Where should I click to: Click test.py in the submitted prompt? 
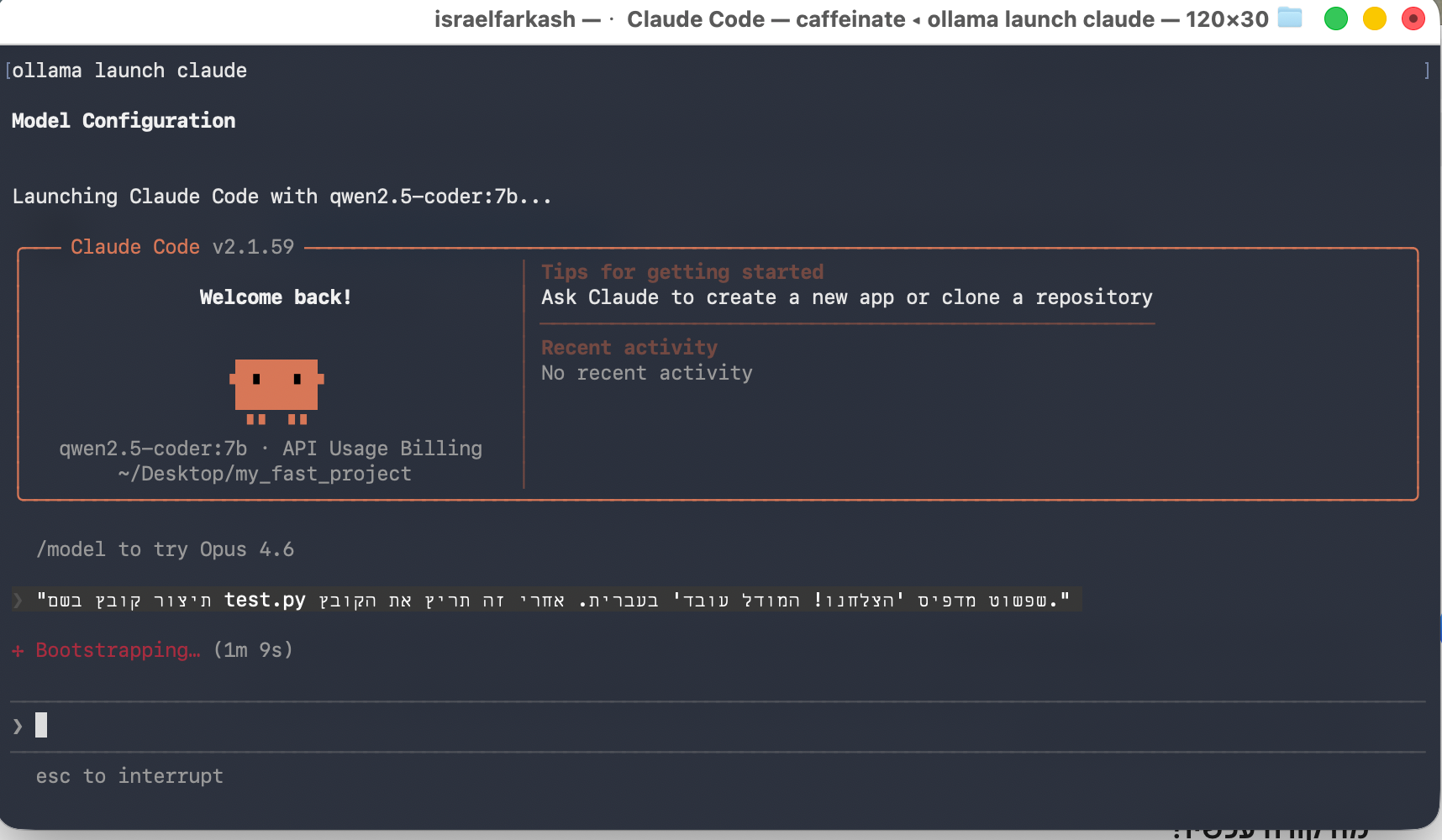[265, 600]
